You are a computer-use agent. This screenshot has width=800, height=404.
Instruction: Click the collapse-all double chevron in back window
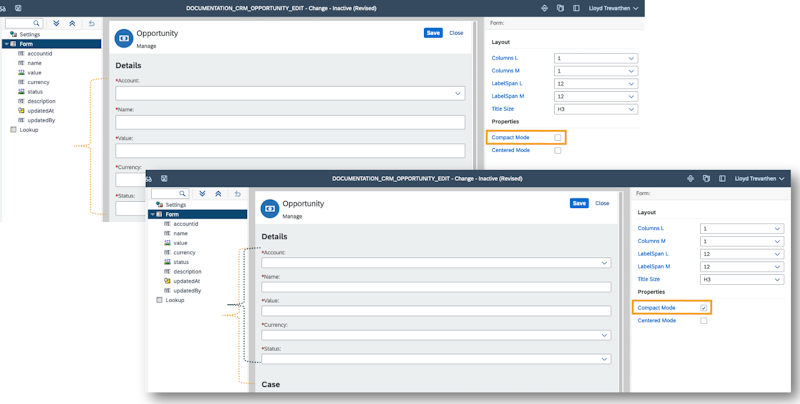(x=72, y=23)
